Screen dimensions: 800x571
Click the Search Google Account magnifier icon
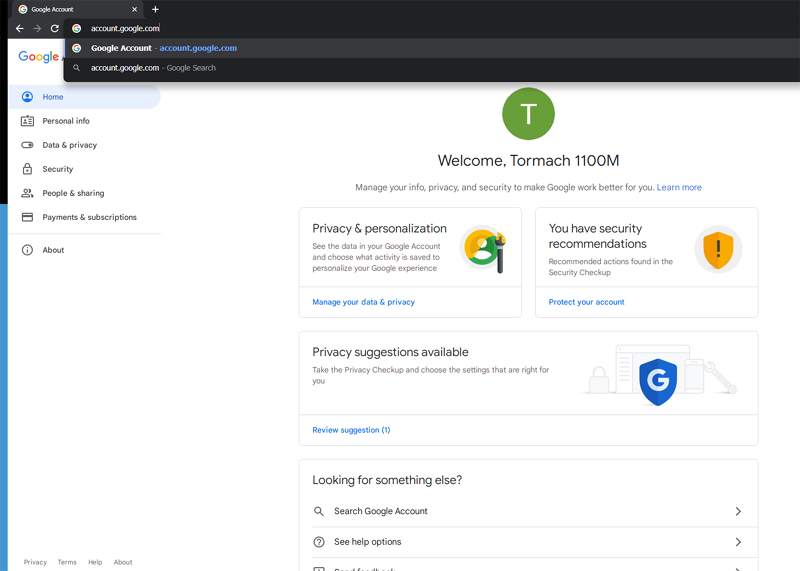point(319,511)
